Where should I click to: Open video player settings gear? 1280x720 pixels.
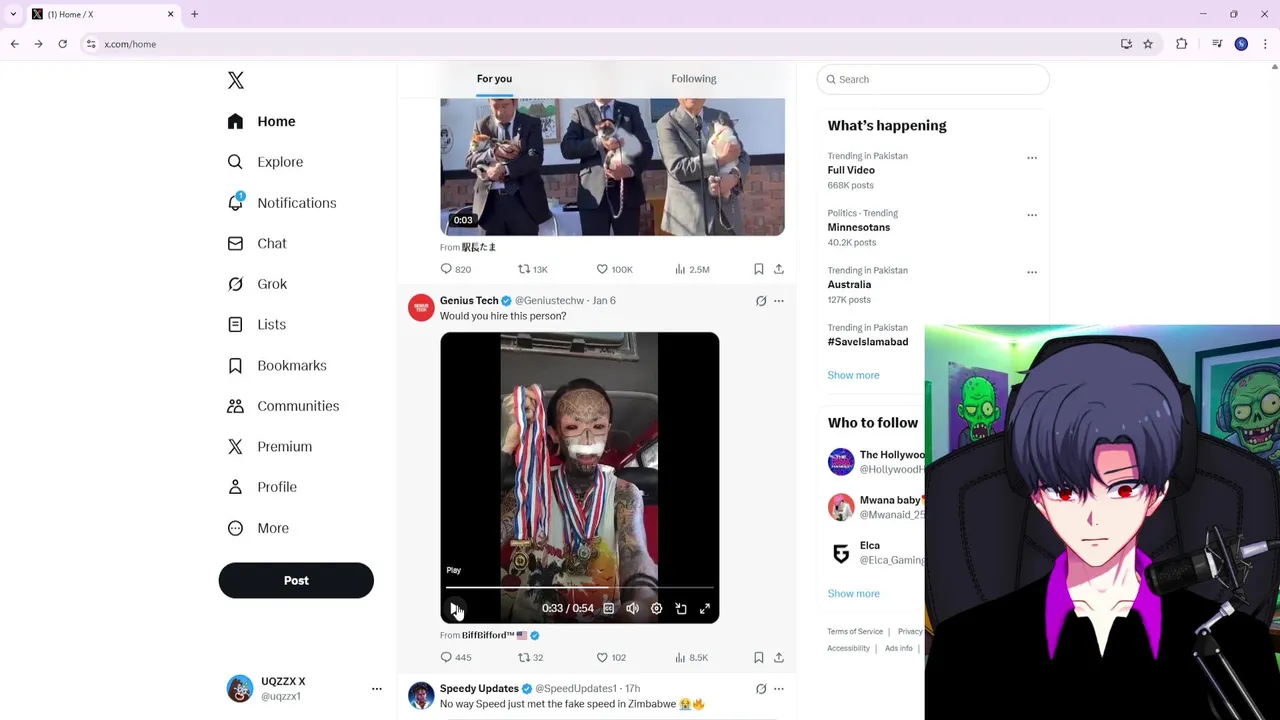[x=656, y=608]
